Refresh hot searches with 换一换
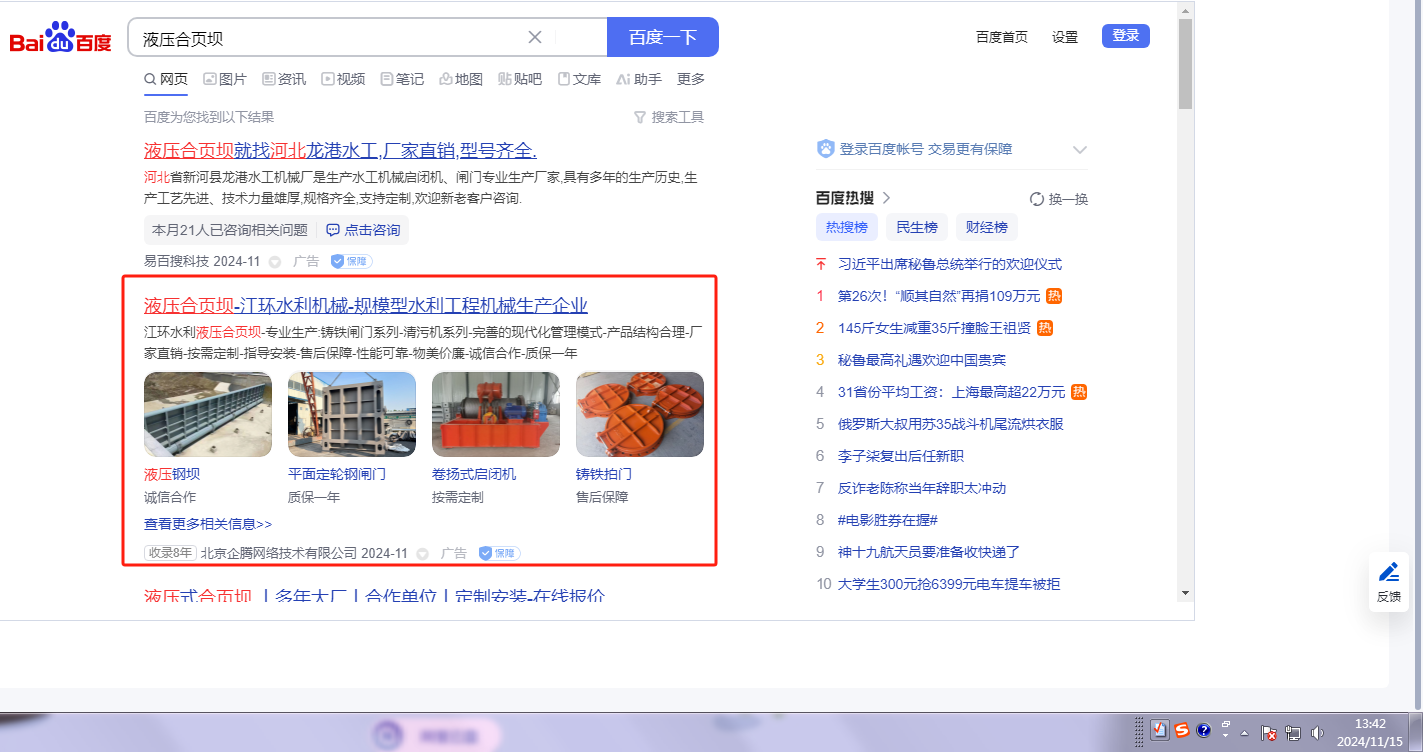 coord(1059,199)
